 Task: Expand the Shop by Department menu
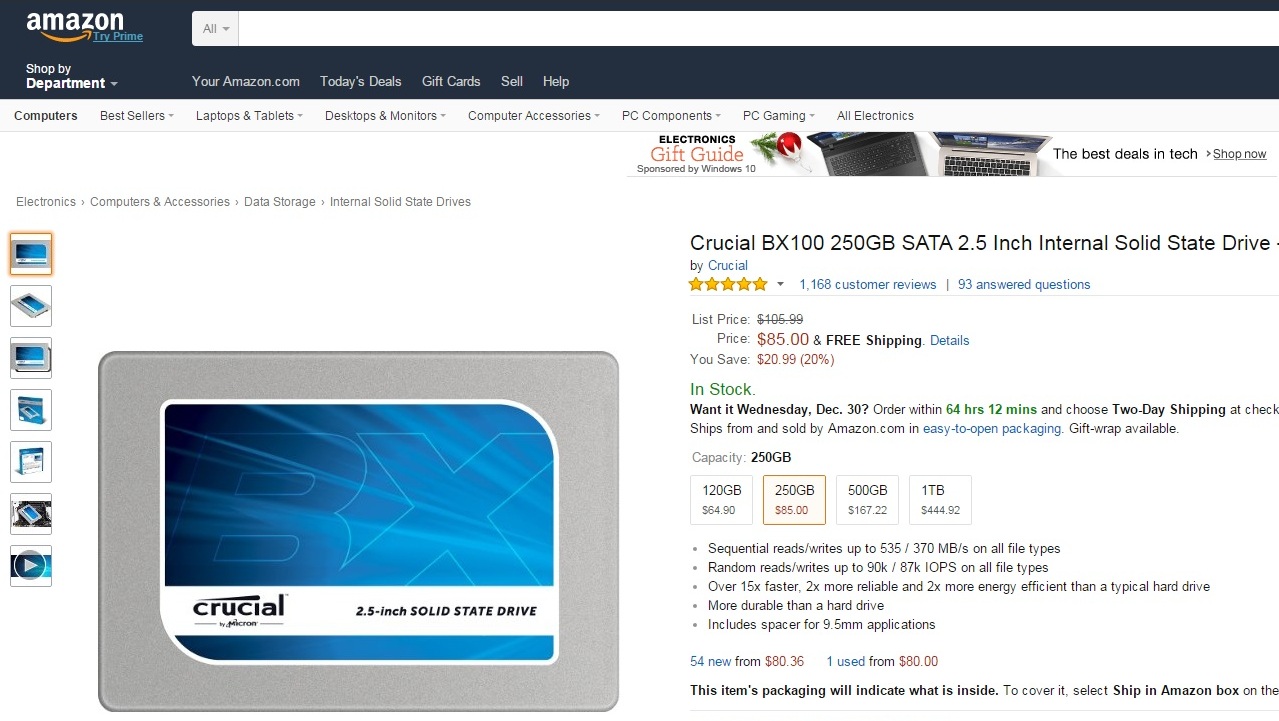pos(72,76)
